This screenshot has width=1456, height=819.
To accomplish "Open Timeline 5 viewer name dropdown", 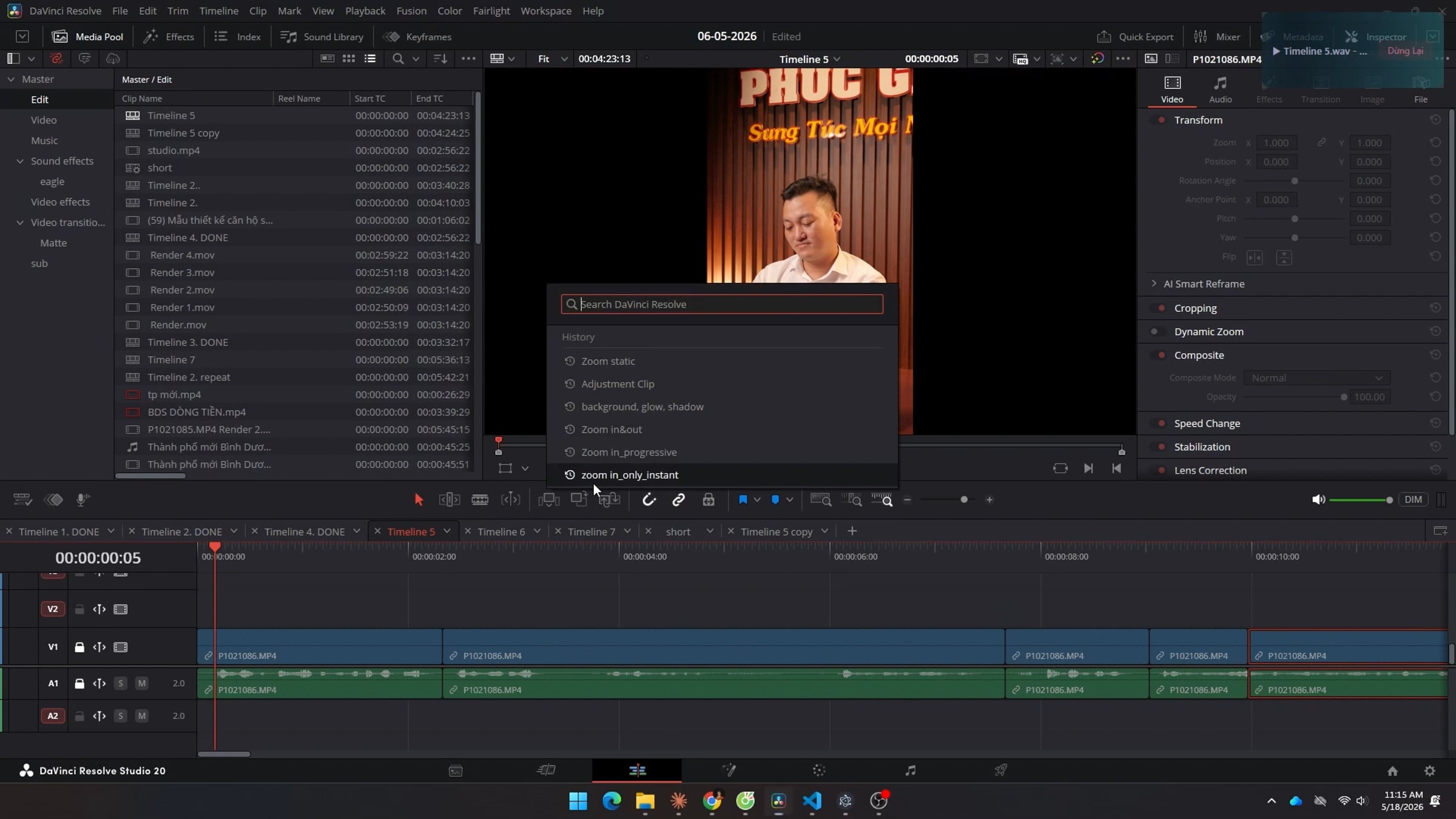I will click(810, 59).
